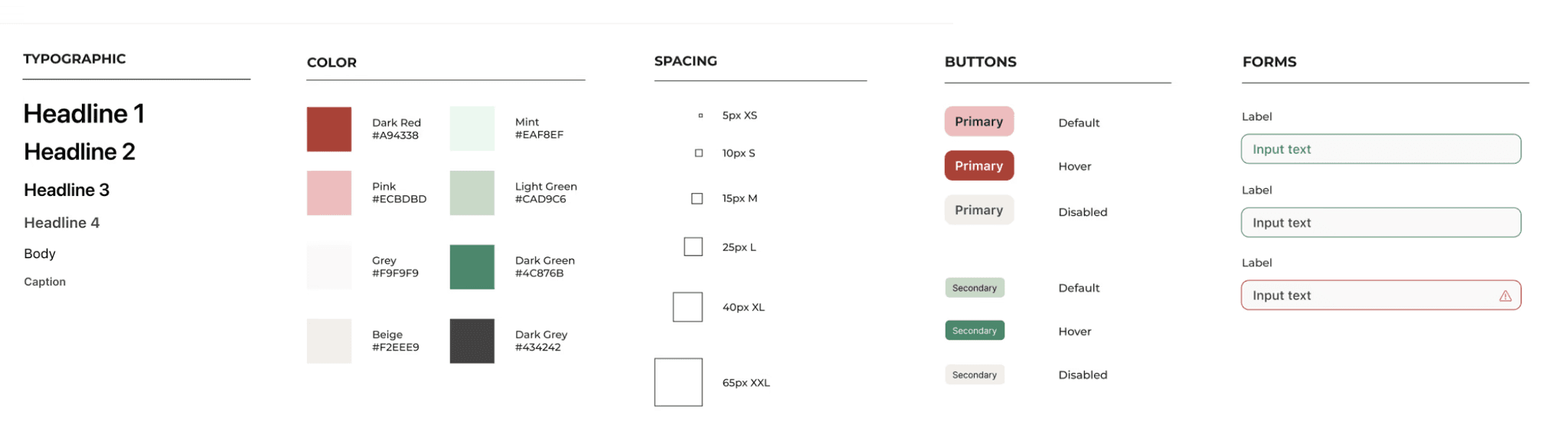Focus the first green-text input field
This screenshot has width=1568, height=447.
1380,149
